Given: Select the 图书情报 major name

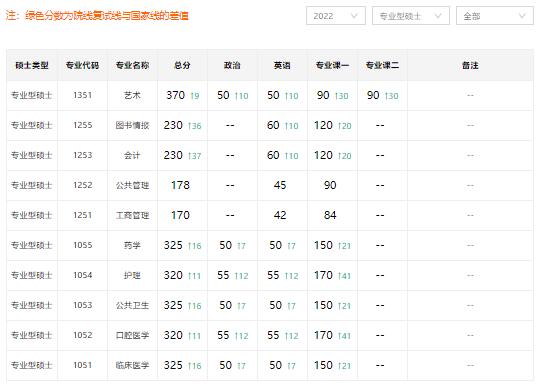Looking at the screenshot, I should 132,125.
